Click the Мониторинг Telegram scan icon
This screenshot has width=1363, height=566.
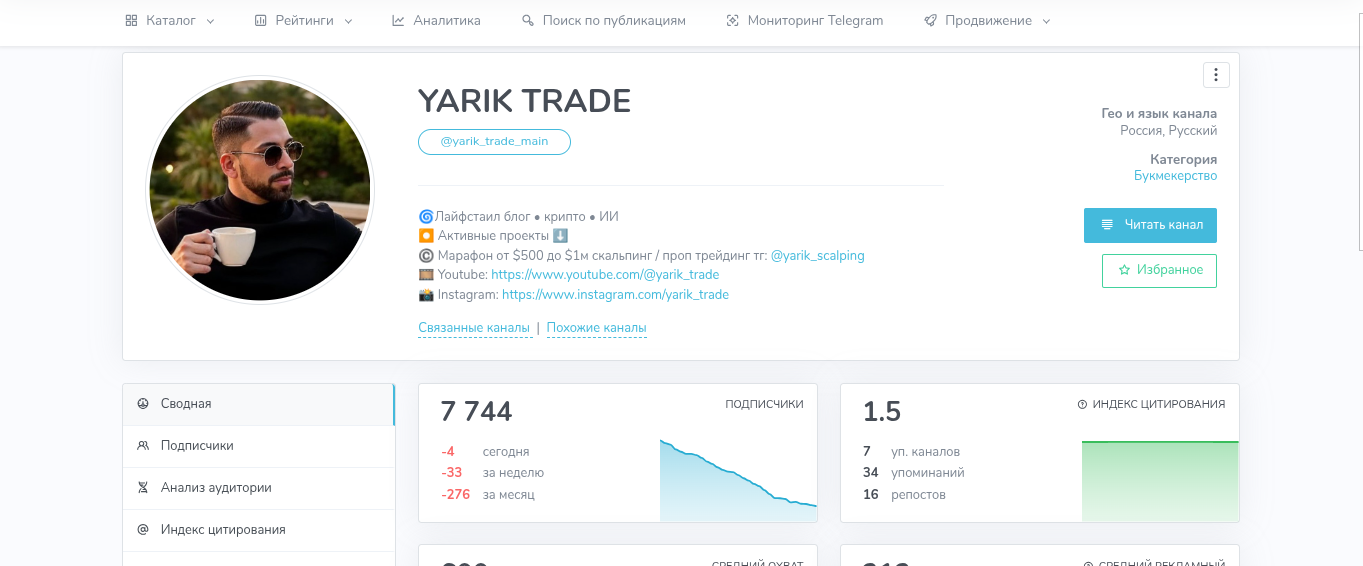pos(732,20)
